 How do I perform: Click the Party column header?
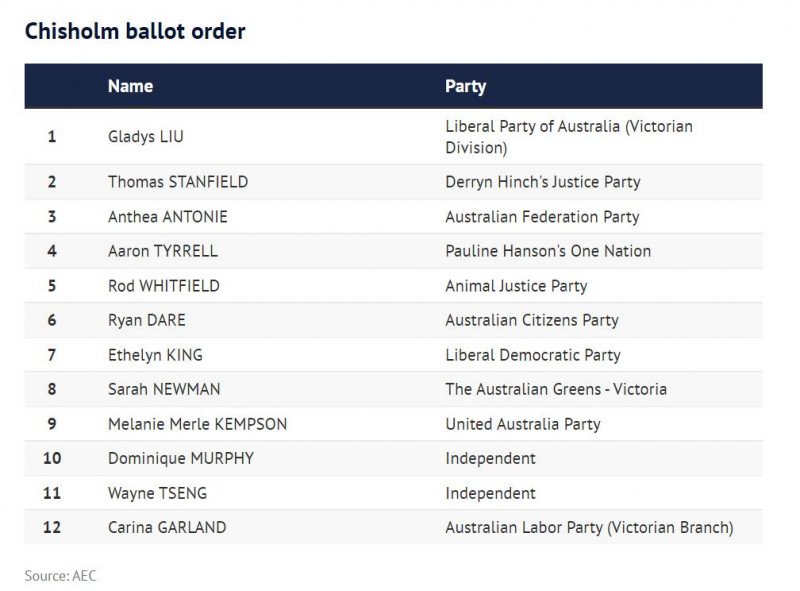[x=465, y=86]
